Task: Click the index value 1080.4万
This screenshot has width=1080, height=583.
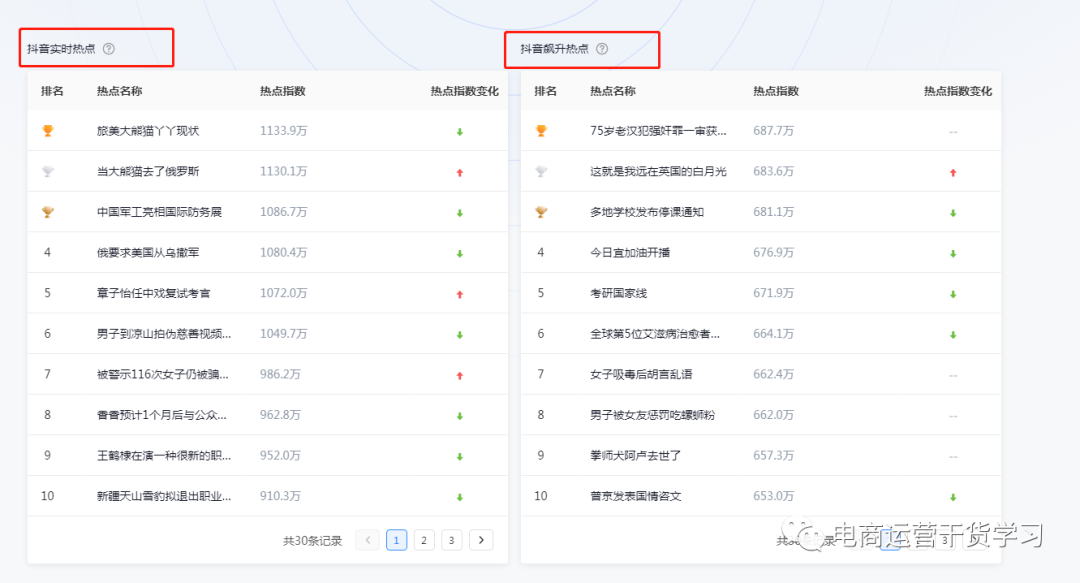Action: [283, 253]
